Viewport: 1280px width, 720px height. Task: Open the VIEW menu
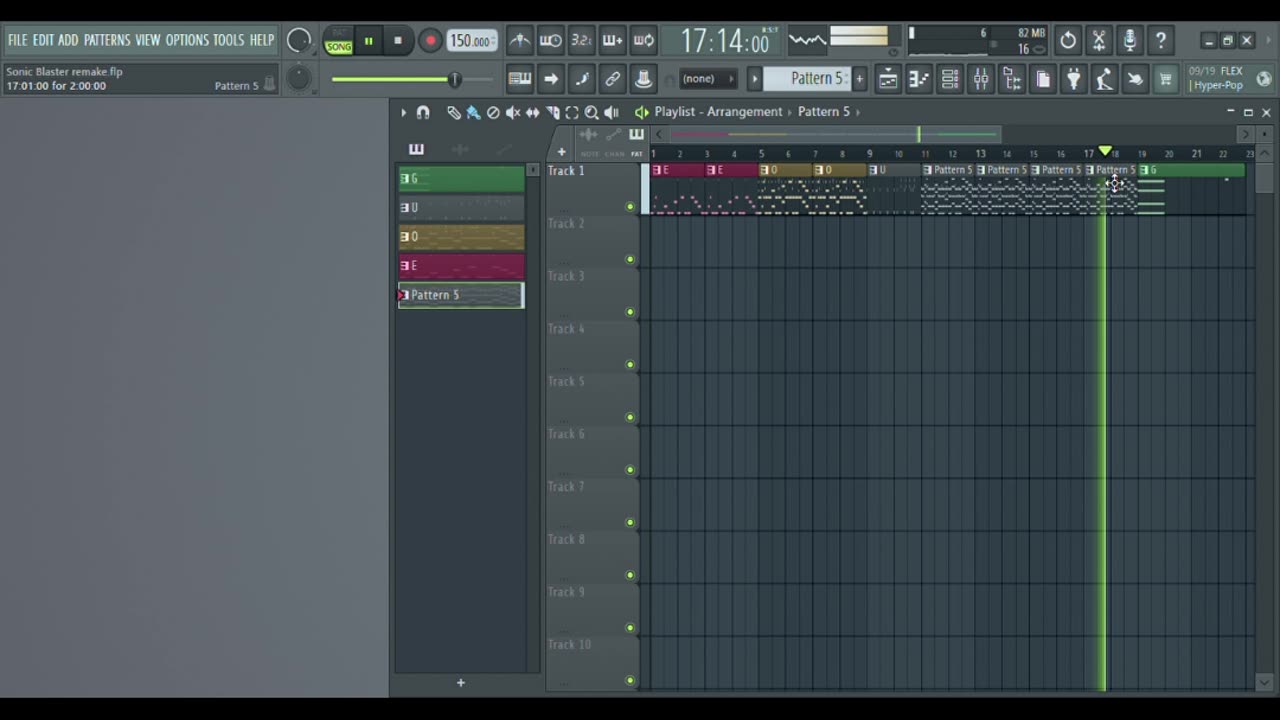click(x=148, y=40)
